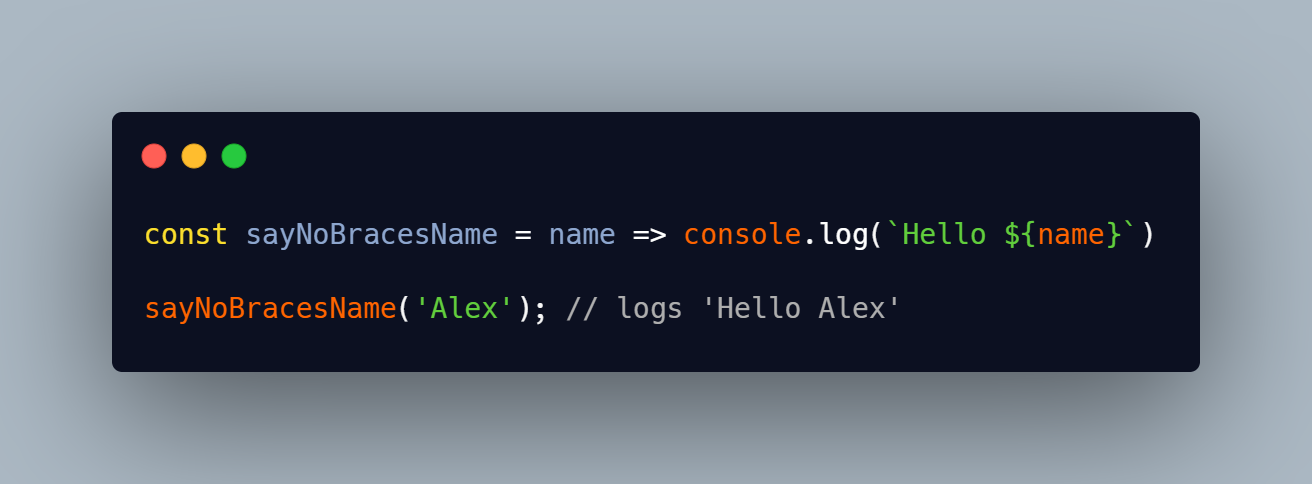This screenshot has height=484, width=1312.
Task: Click the yellow minimize dot
Action: point(194,156)
